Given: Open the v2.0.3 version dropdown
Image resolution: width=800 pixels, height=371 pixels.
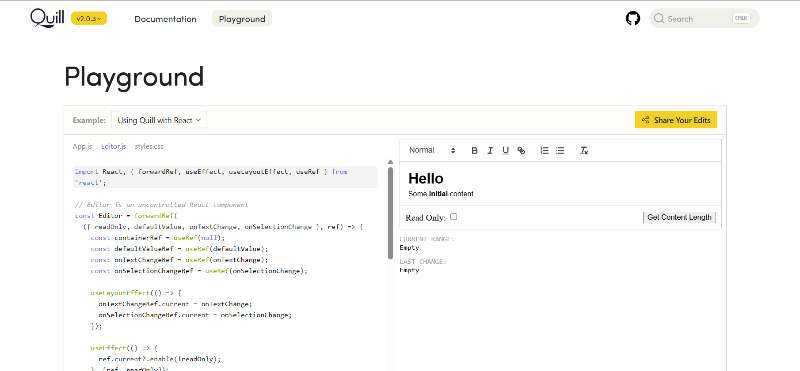Looking at the screenshot, I should click(x=89, y=19).
